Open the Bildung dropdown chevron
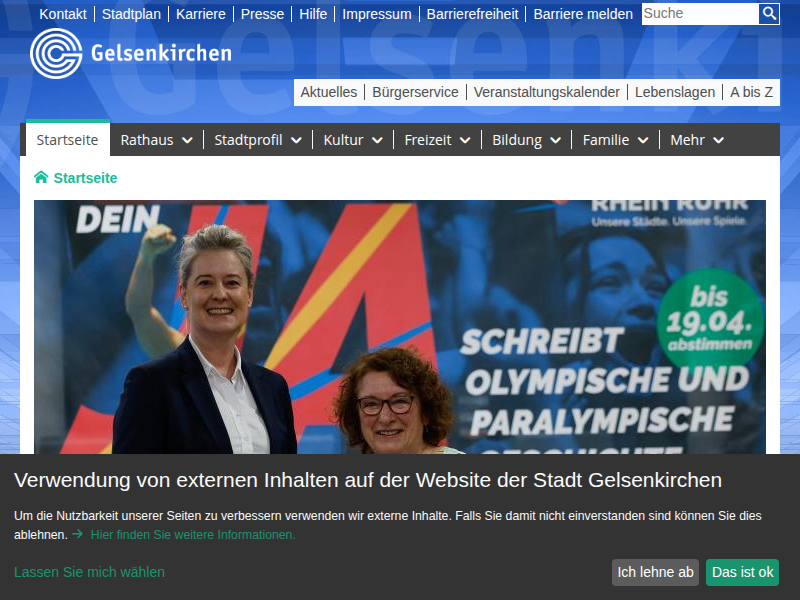The height and width of the screenshot is (600, 800). (x=556, y=140)
